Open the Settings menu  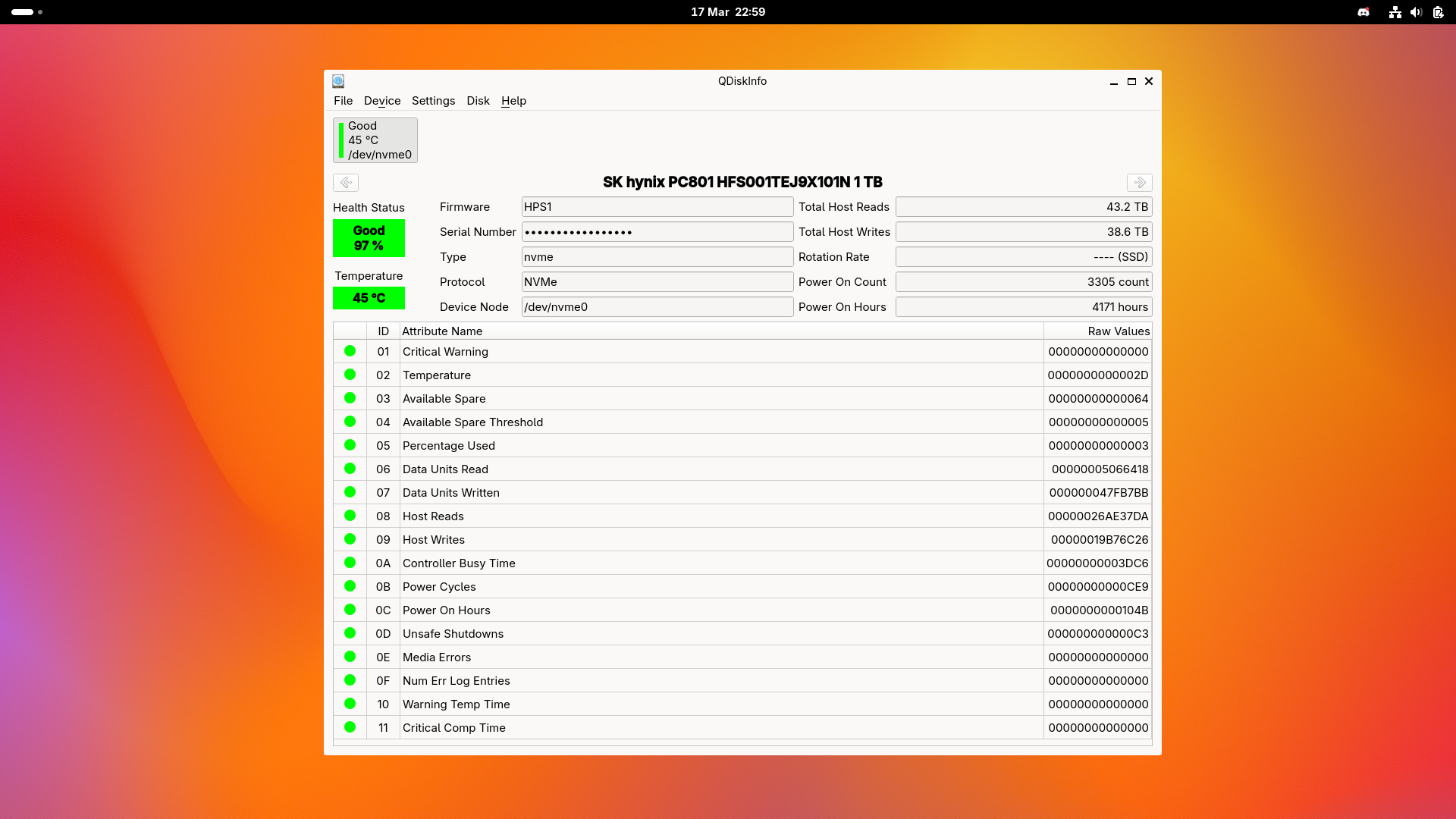(433, 101)
